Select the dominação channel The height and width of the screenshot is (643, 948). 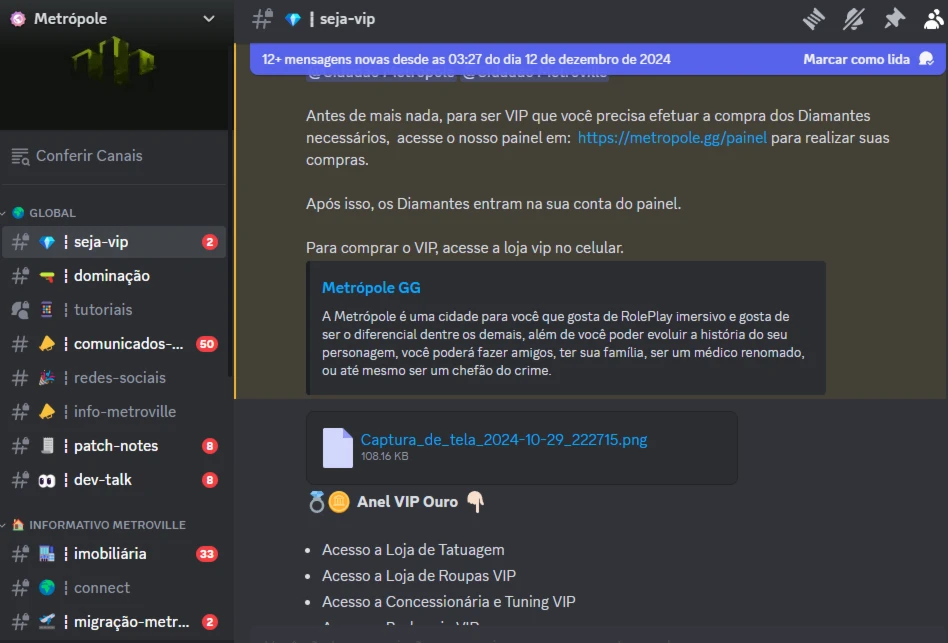(x=114, y=276)
